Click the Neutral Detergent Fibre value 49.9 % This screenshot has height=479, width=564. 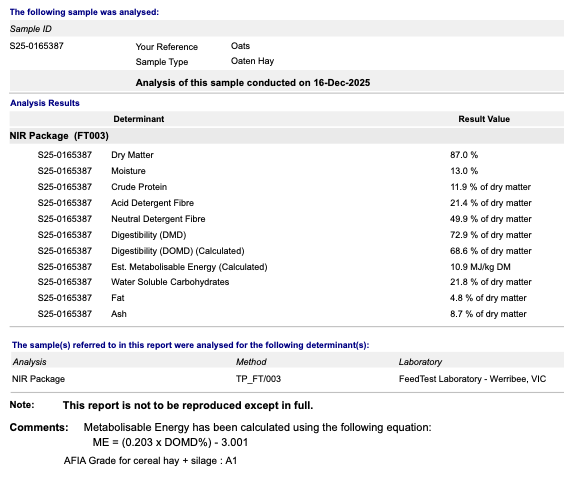pos(491,219)
